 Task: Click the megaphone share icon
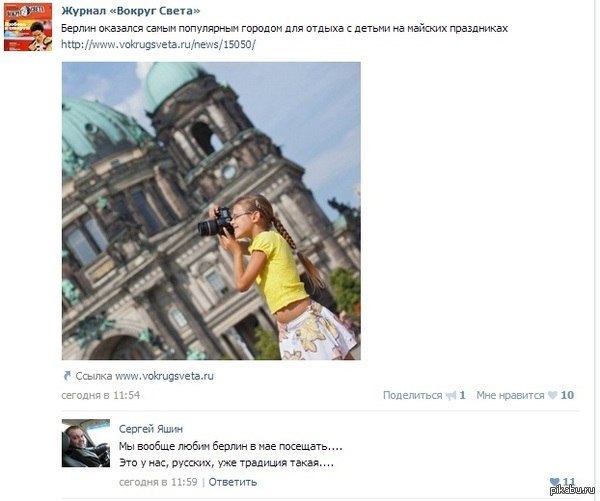coord(451,395)
